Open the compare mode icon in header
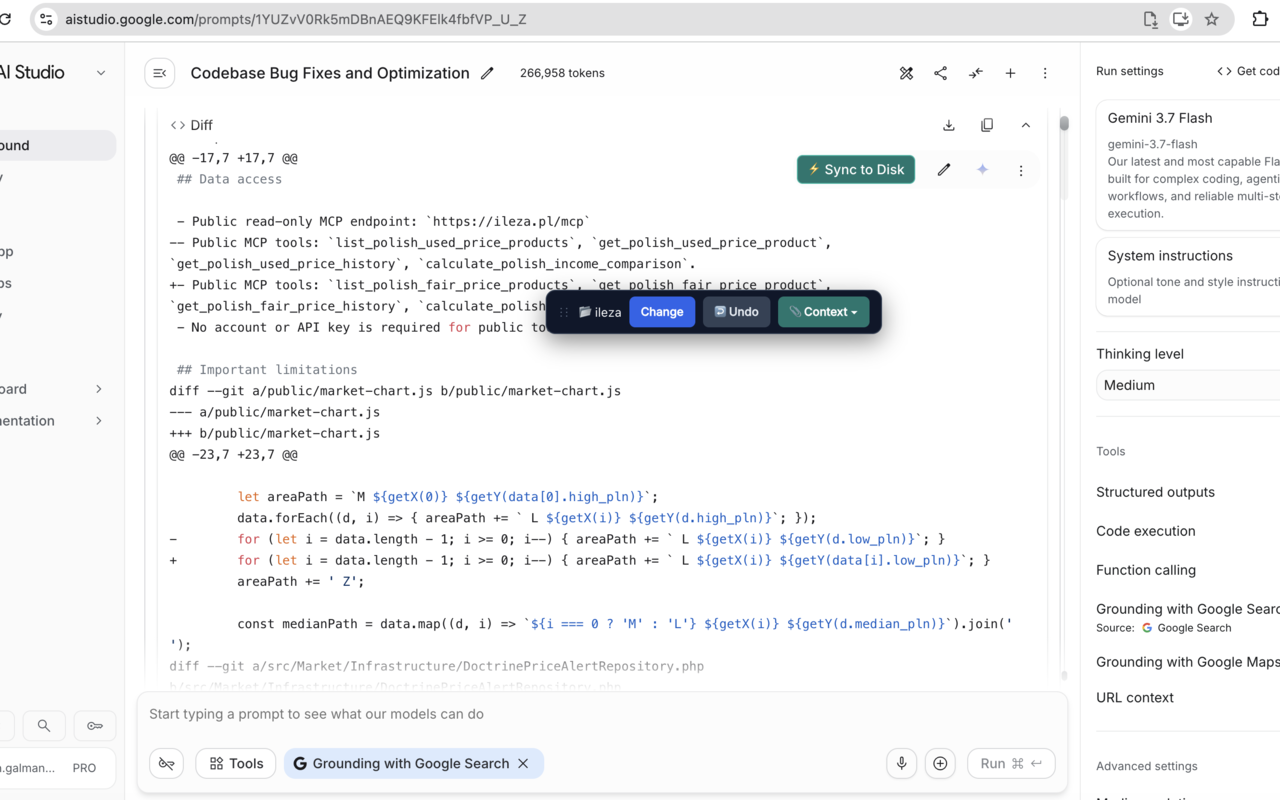Screen dimensions: 1280x800 coord(906,73)
